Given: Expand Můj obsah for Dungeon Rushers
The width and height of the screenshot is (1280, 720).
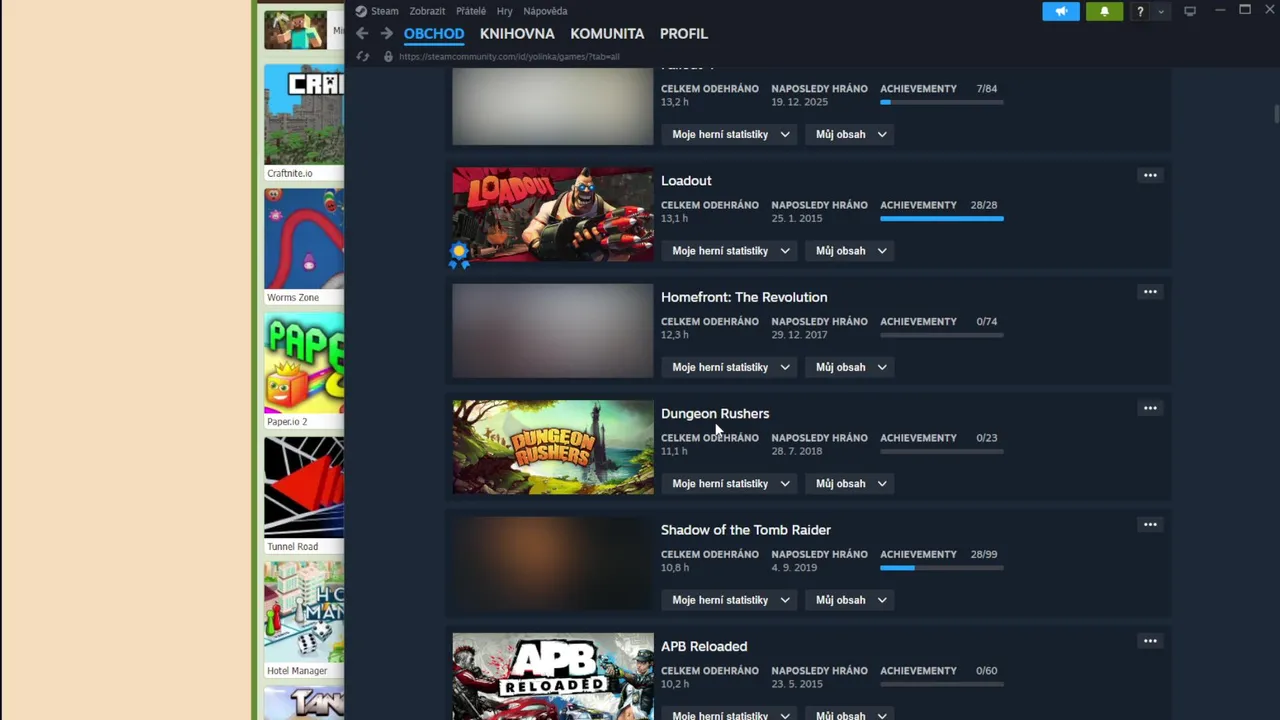Looking at the screenshot, I should click(850, 484).
